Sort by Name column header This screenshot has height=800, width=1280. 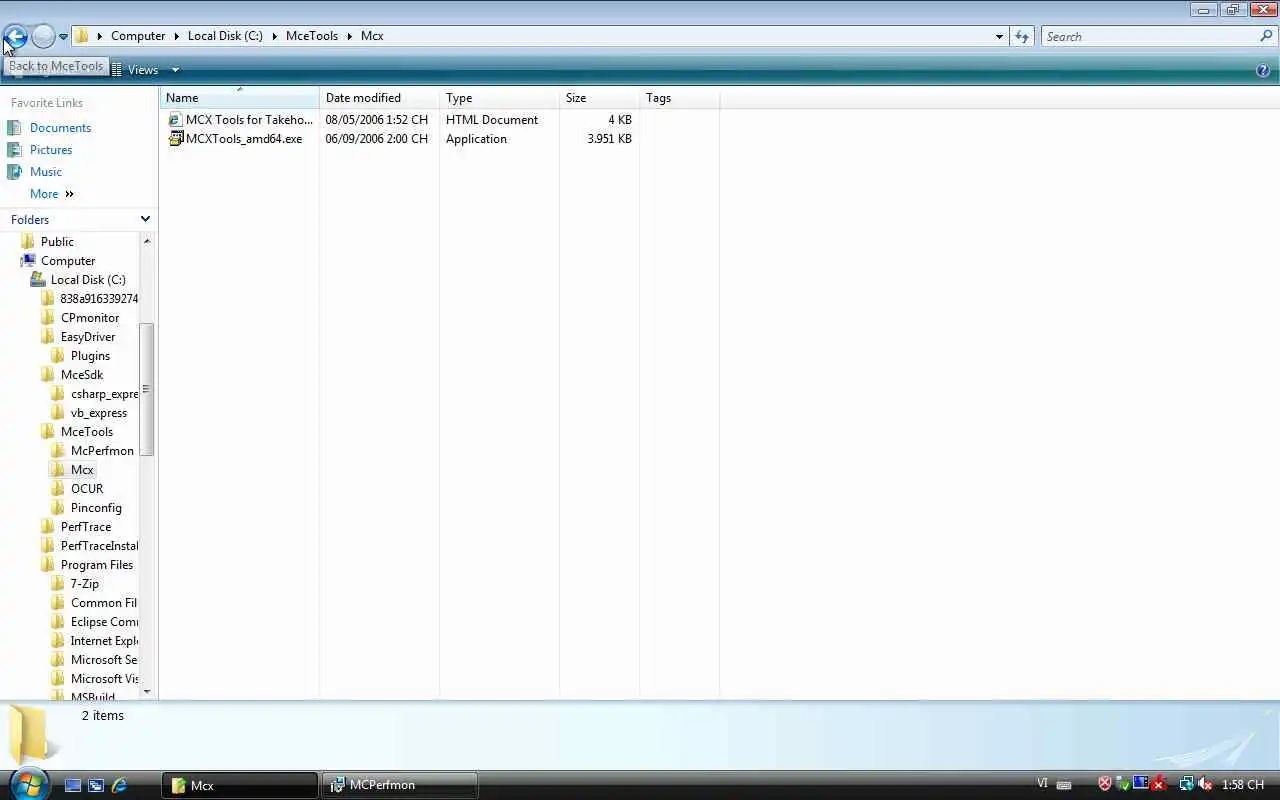point(239,98)
